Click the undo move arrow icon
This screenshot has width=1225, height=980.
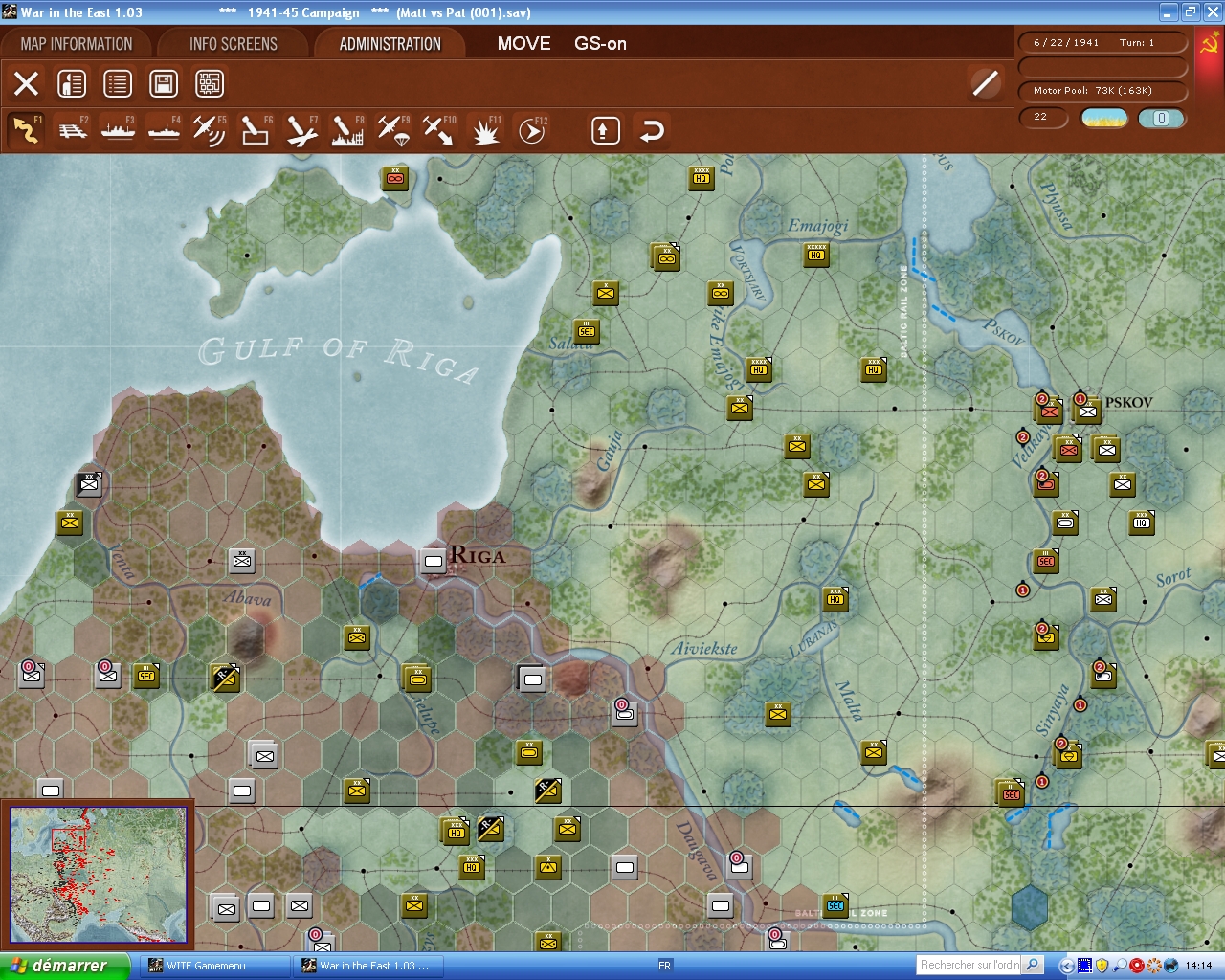click(x=651, y=130)
